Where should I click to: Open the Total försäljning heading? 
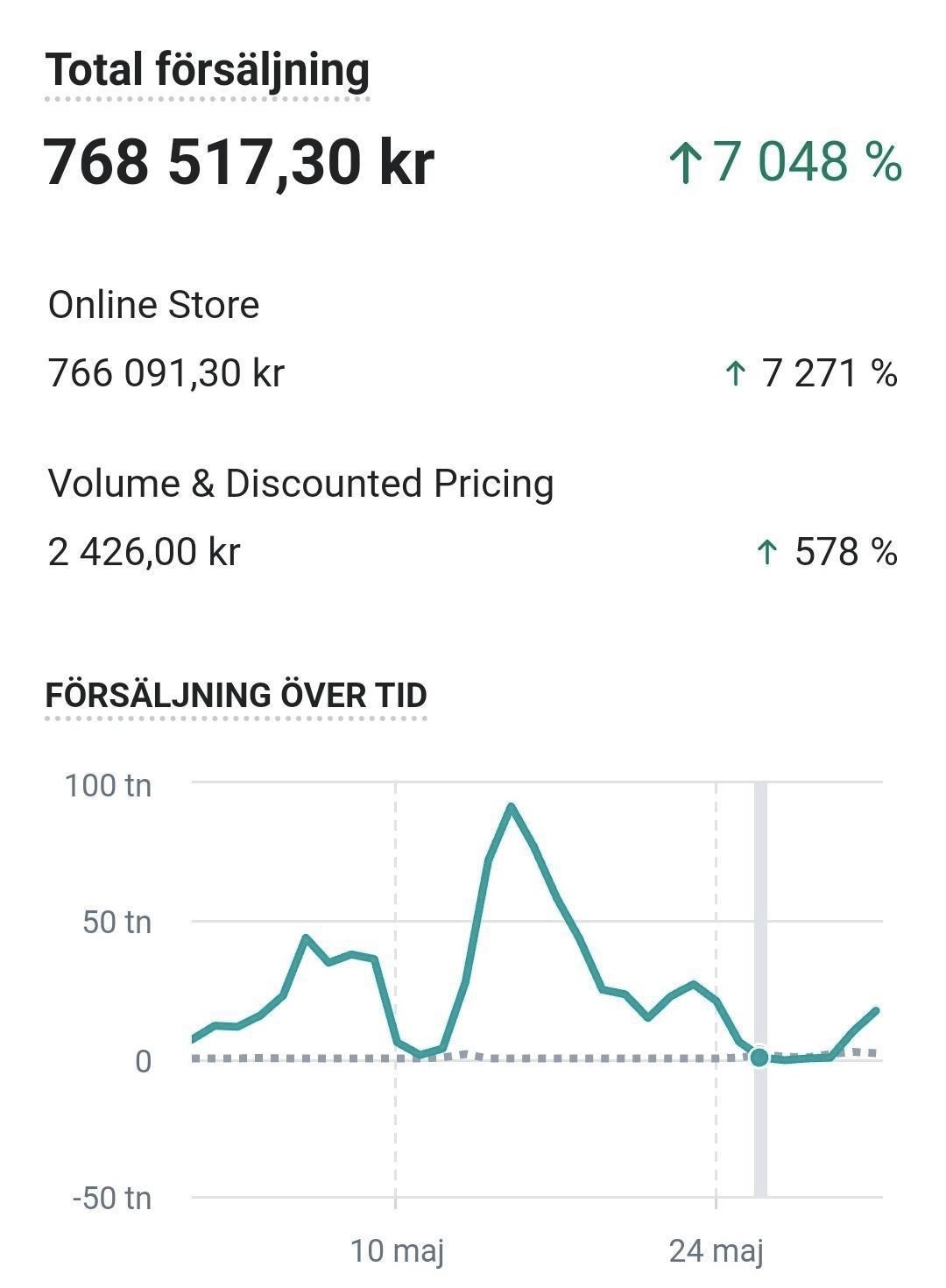[x=208, y=70]
